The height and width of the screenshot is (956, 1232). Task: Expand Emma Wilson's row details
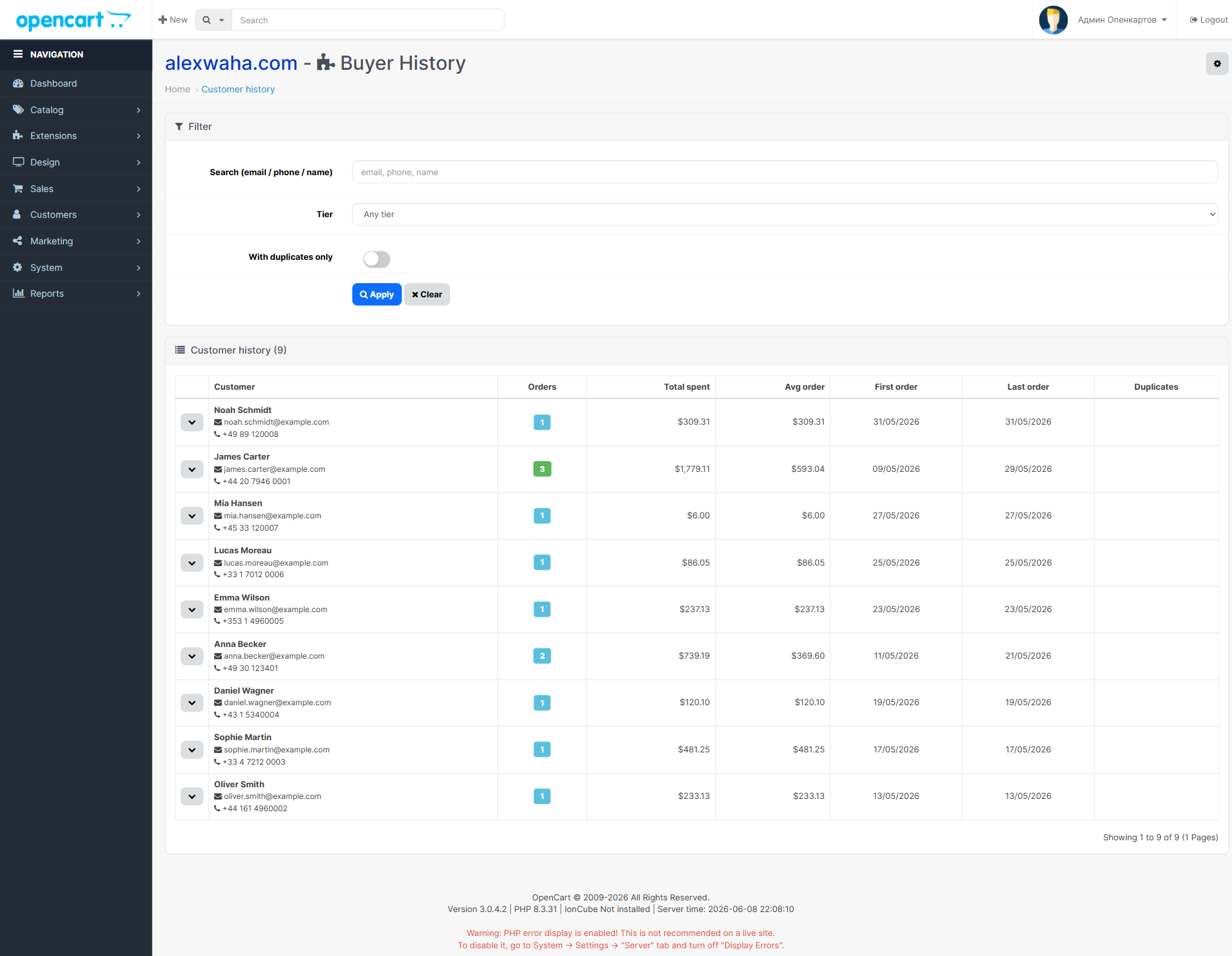pos(192,610)
